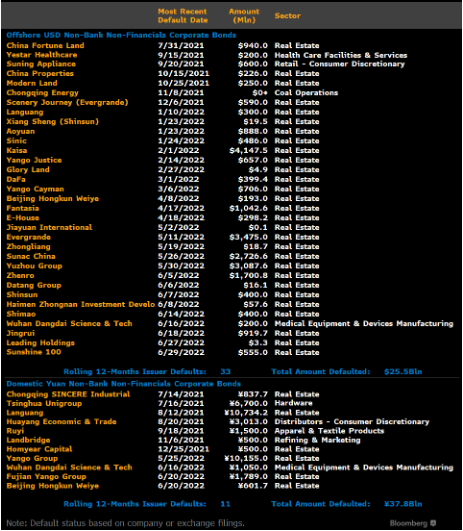Select the domestic issuer defaults count 11

click(x=225, y=504)
